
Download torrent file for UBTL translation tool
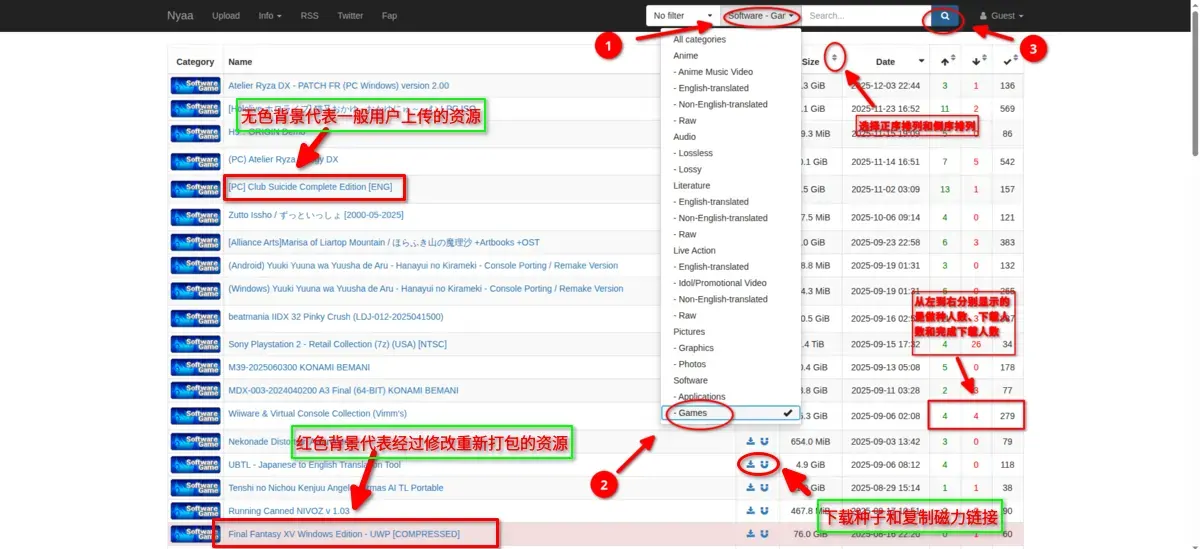751,464
